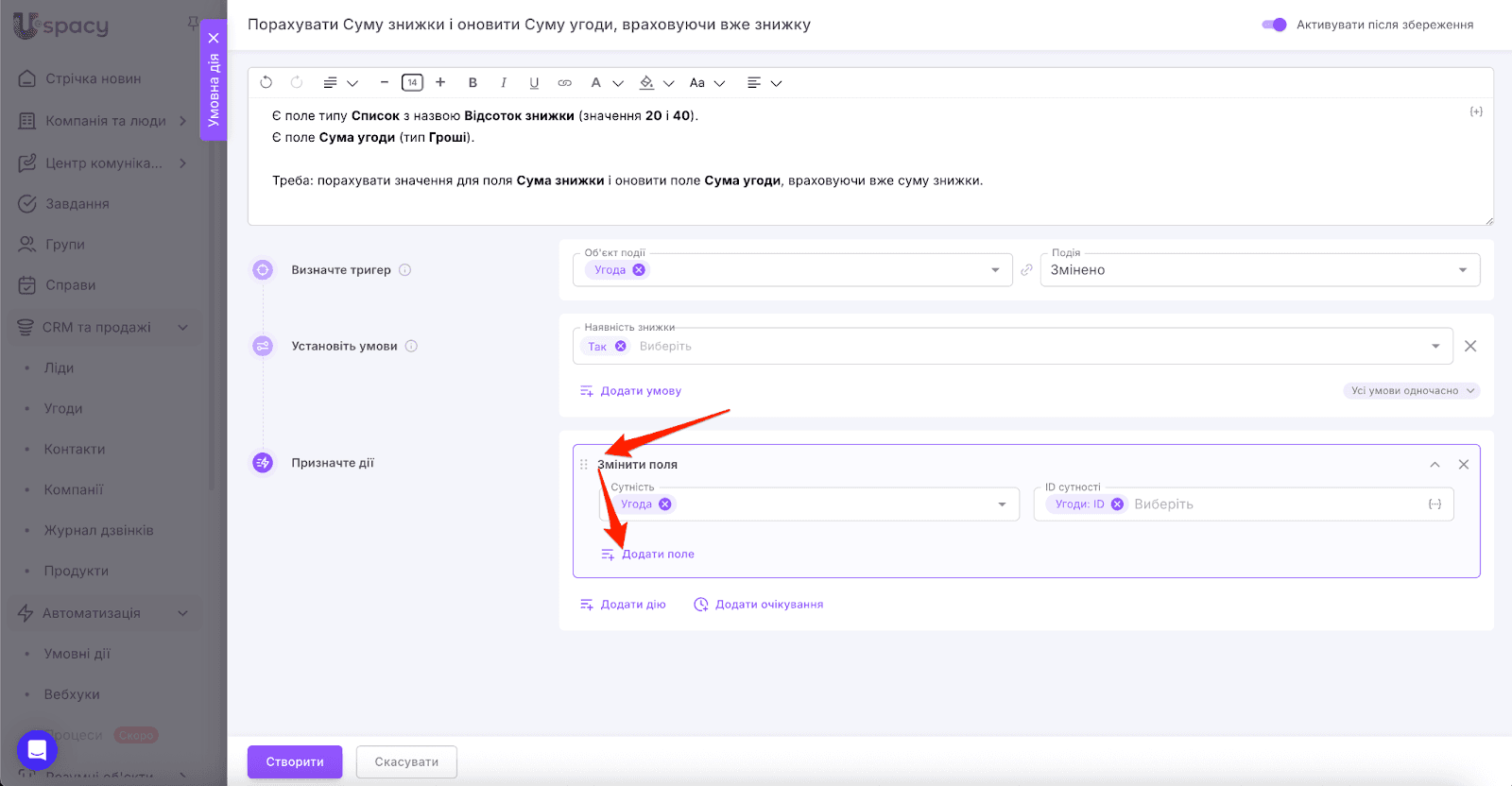Remove the Угода tag from trigger object
This screenshot has height=786, width=1512.
pos(639,270)
